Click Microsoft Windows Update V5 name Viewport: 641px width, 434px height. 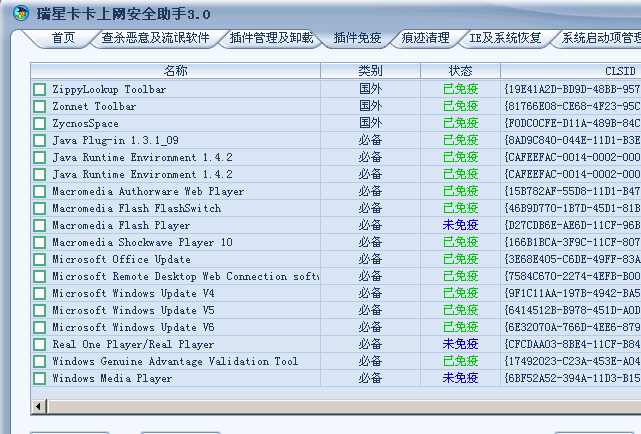pyautogui.click(x=133, y=311)
